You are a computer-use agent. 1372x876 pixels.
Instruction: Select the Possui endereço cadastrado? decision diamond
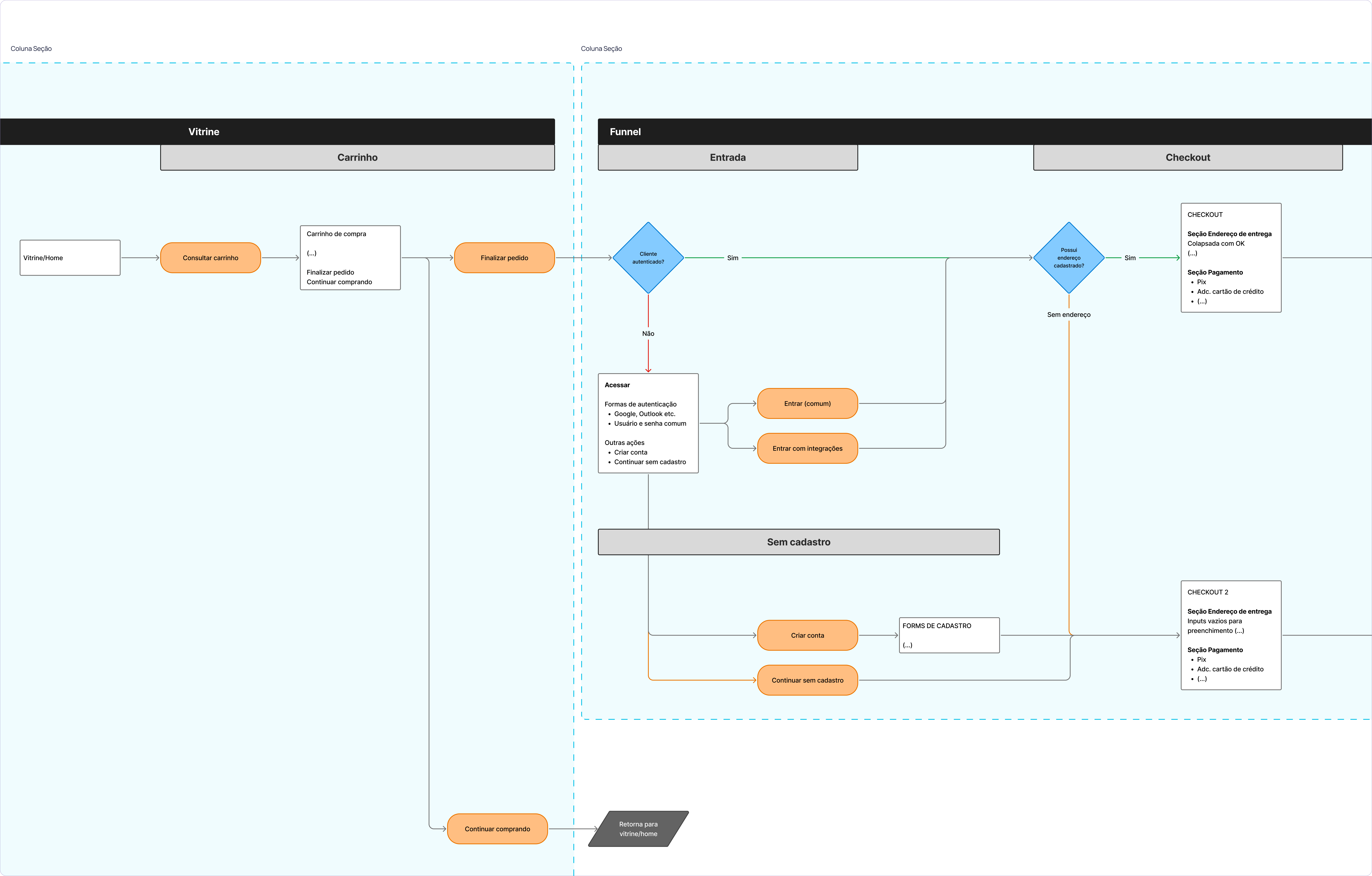point(1069,258)
